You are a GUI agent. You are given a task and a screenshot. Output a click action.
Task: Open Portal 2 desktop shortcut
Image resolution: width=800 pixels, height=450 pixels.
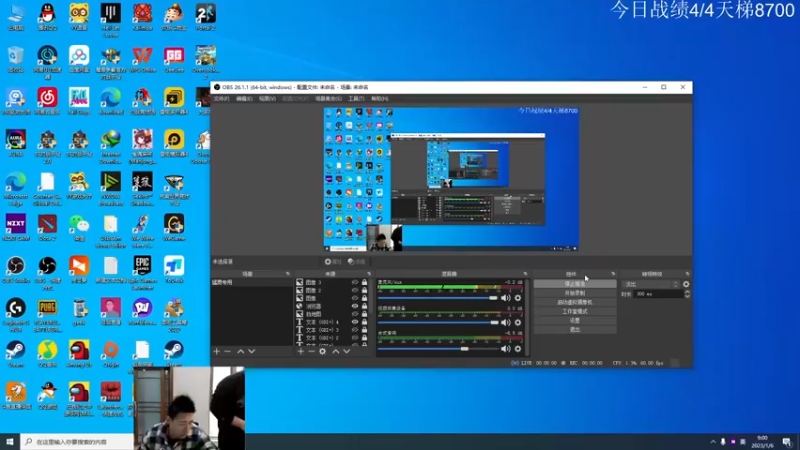click(x=206, y=17)
